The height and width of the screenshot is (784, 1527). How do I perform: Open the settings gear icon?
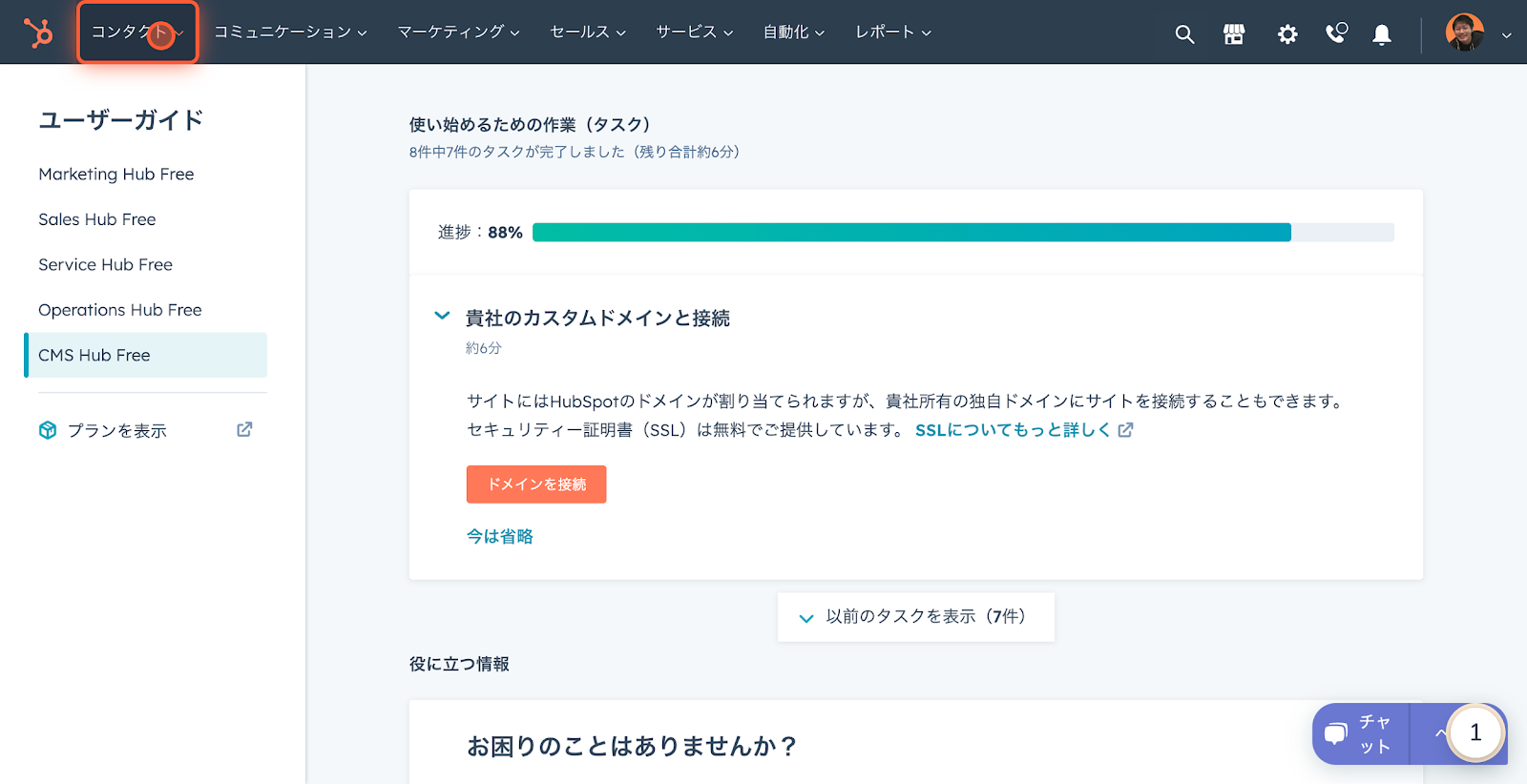point(1287,34)
